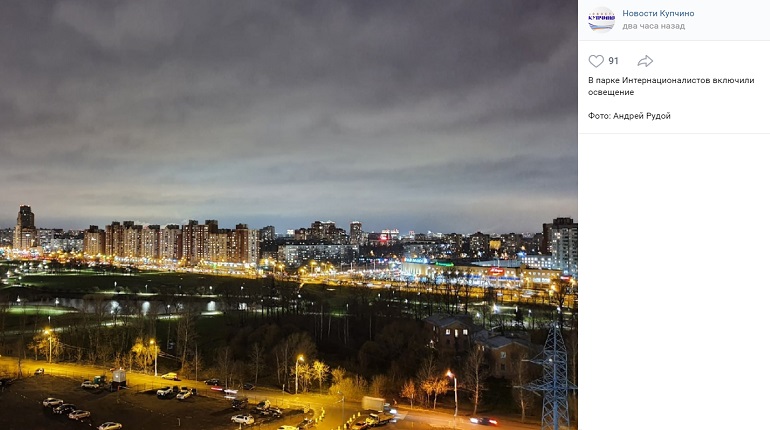Screen dimensions: 770x430
Task: Click the photo credit 'Фото: Андрей Рудой'
Action: 629,116
